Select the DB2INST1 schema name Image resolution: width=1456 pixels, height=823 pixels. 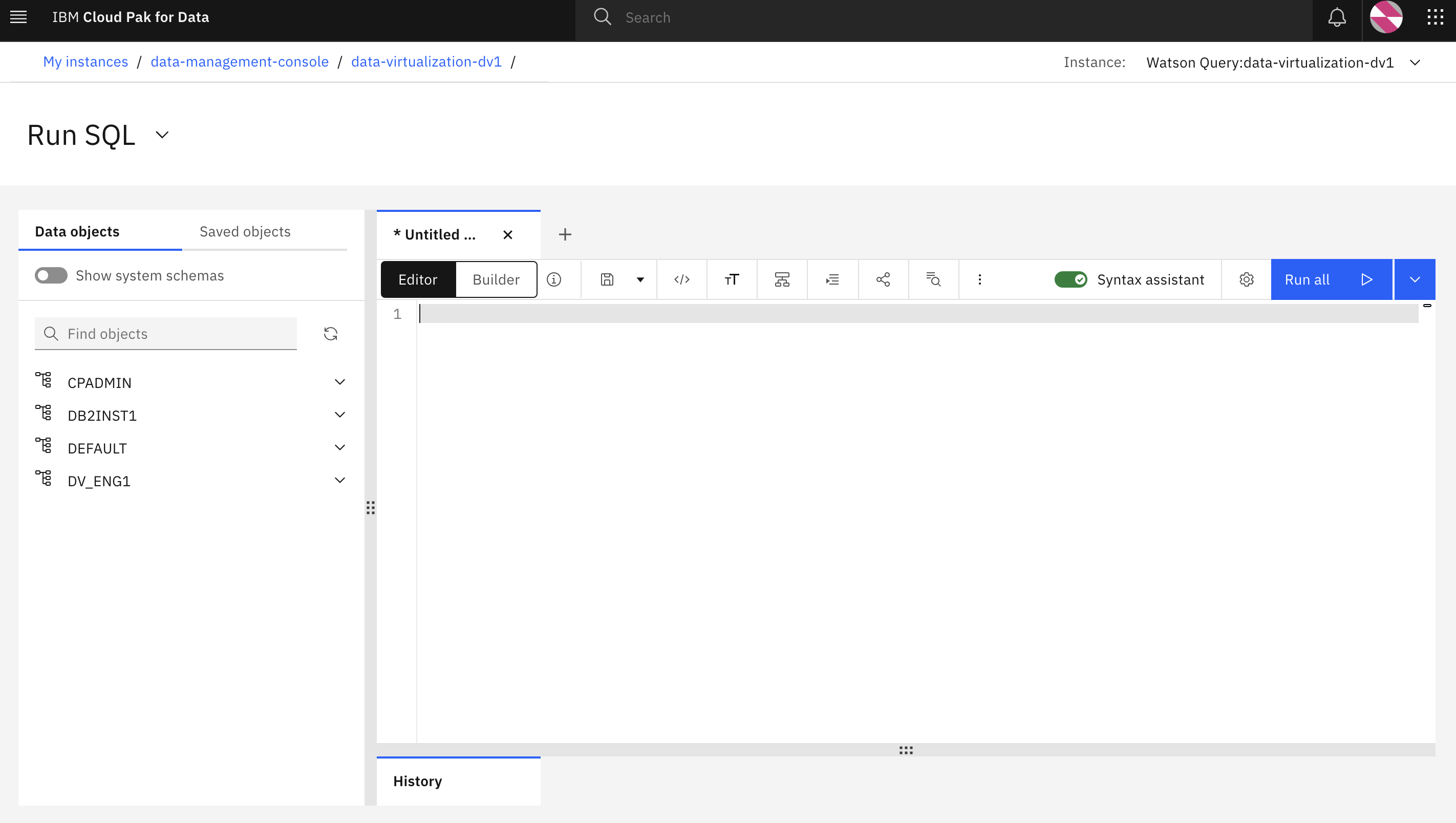(102, 416)
